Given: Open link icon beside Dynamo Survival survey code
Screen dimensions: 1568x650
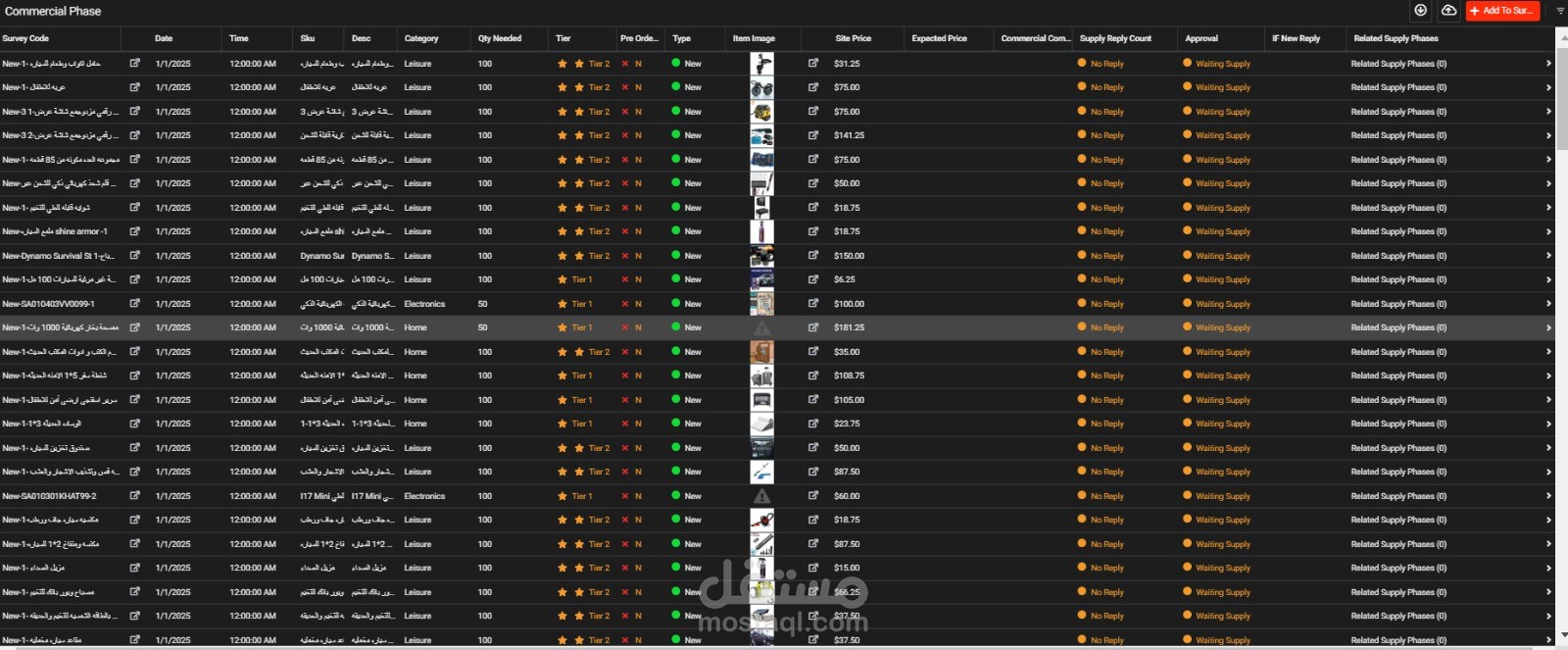Looking at the screenshot, I should [135, 255].
